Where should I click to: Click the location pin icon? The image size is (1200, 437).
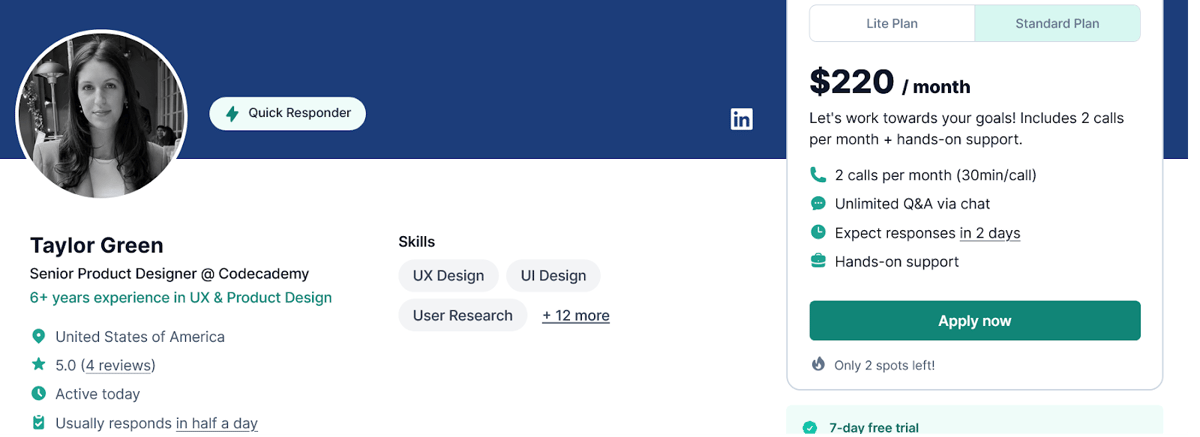[38, 337]
